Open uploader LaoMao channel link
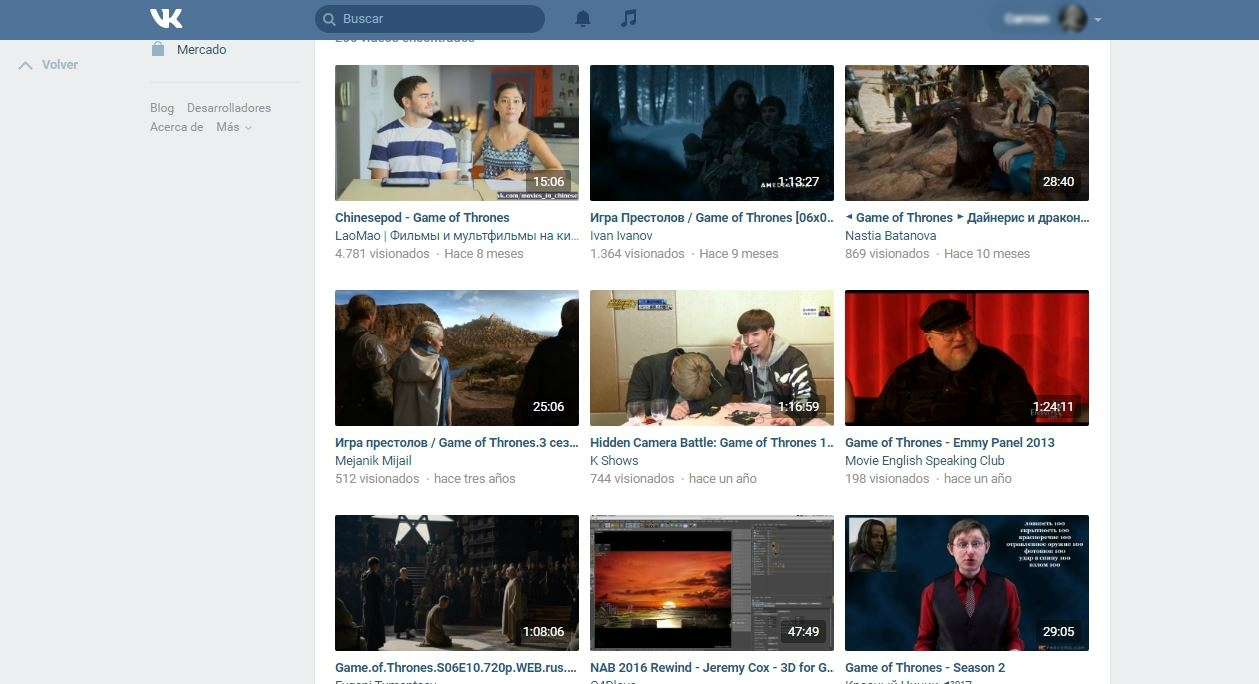 [x=457, y=236]
